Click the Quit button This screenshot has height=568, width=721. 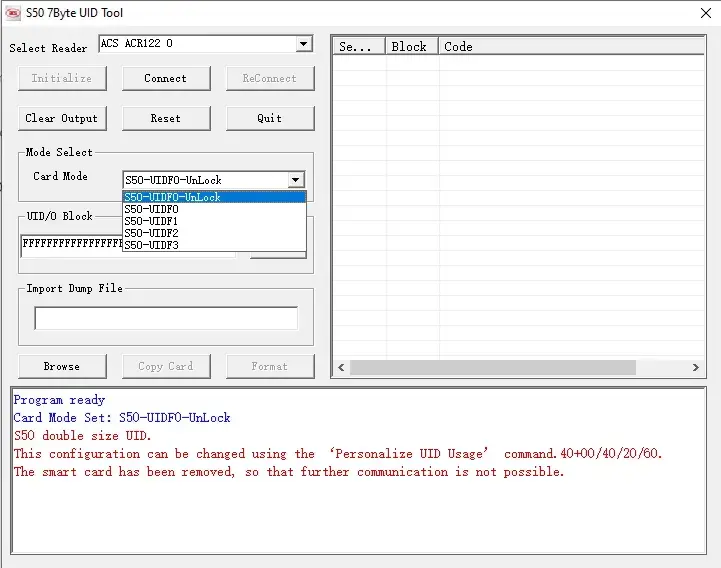pos(269,118)
